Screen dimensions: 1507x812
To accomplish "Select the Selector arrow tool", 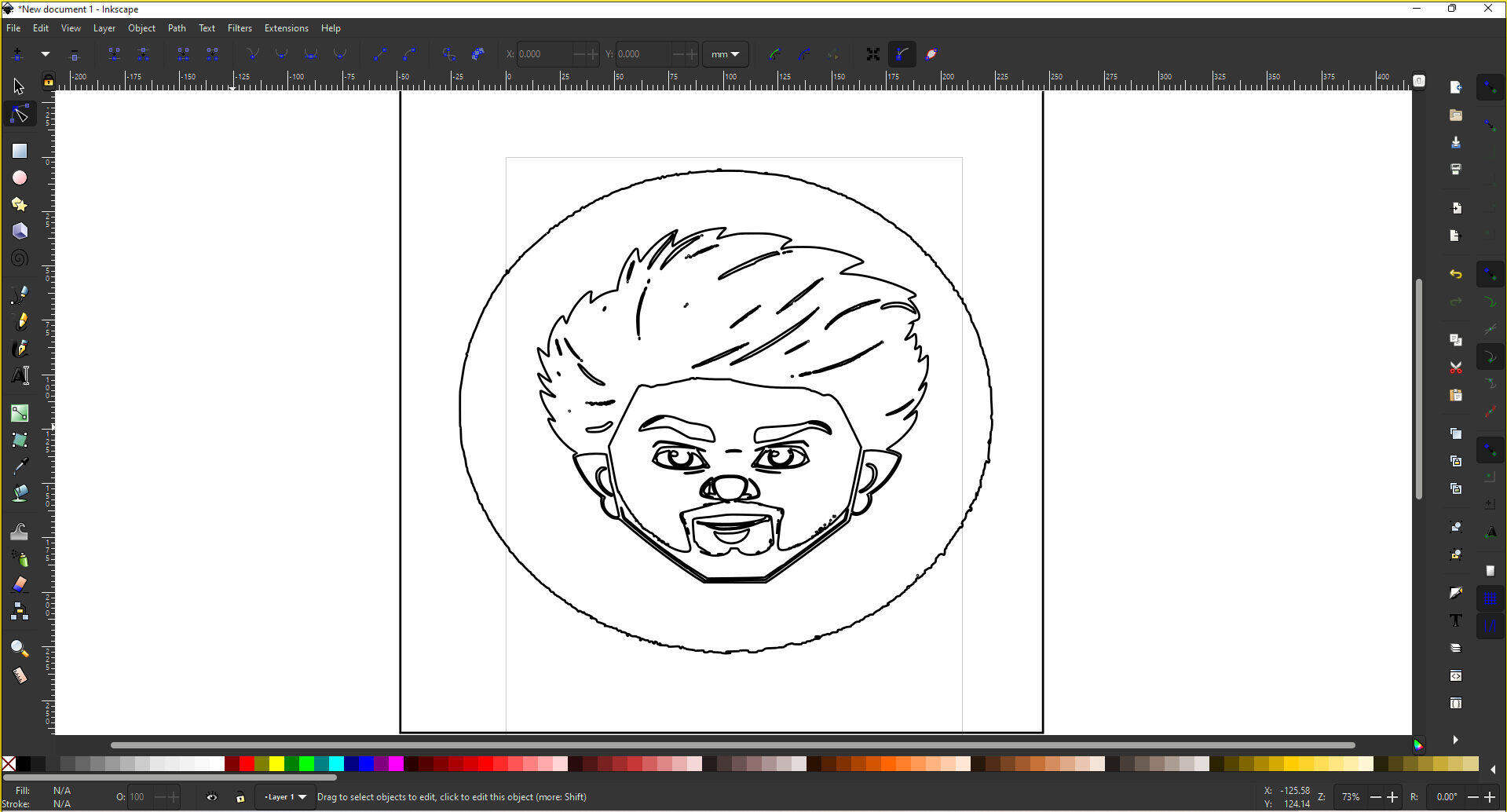I will [19, 86].
